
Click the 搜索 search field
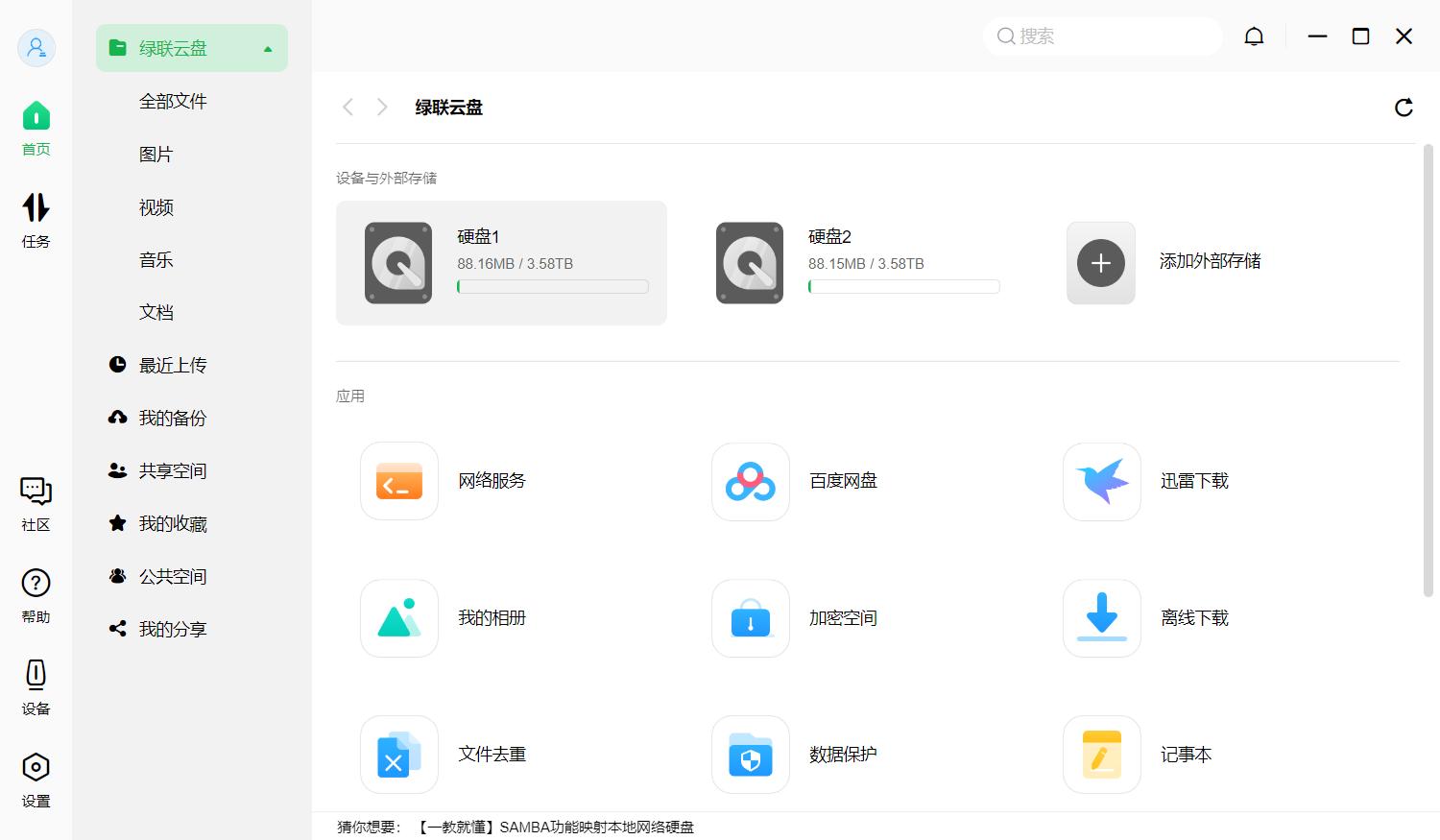tap(1102, 36)
